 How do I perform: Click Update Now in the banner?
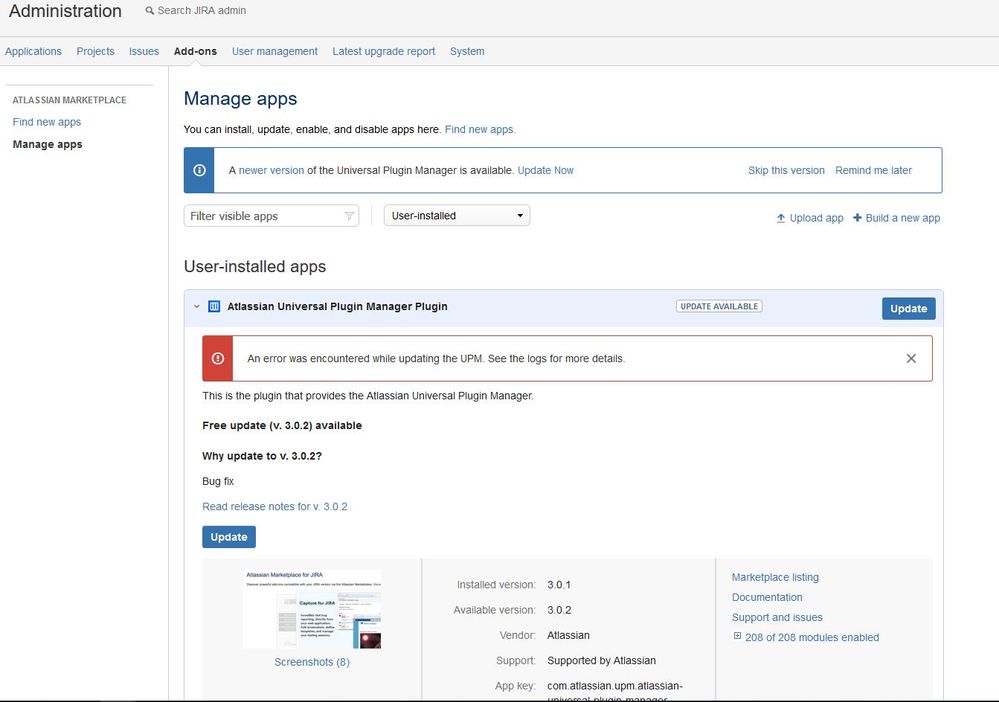(x=545, y=170)
